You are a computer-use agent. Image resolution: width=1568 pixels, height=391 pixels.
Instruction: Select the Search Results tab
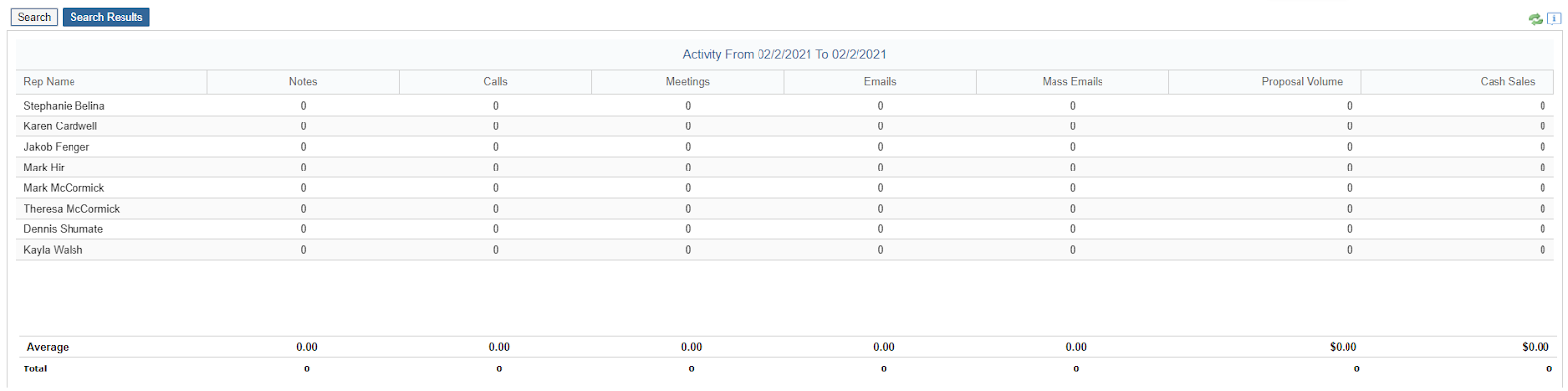(106, 17)
